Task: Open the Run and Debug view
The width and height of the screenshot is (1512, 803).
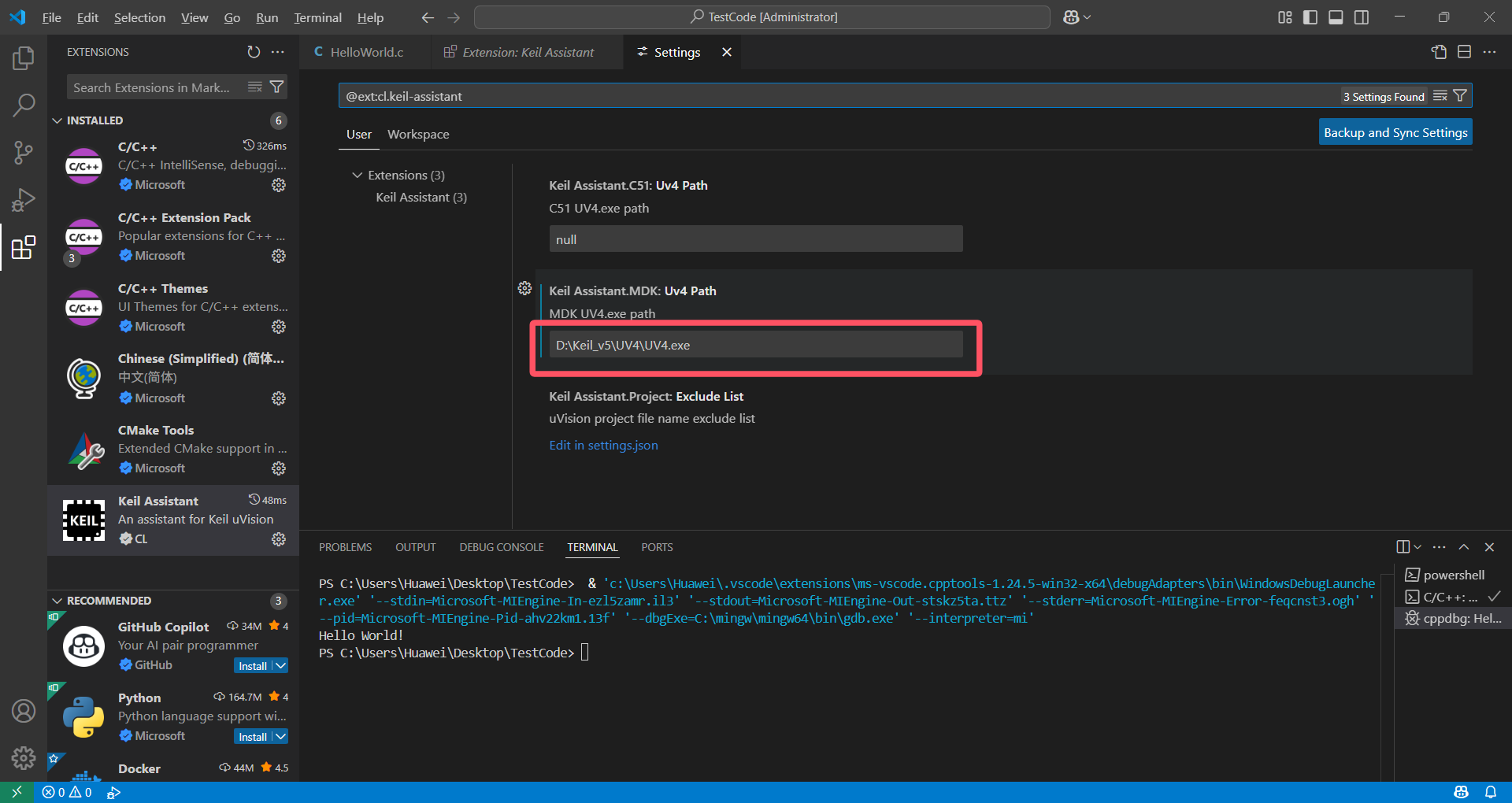Action: coord(24,200)
